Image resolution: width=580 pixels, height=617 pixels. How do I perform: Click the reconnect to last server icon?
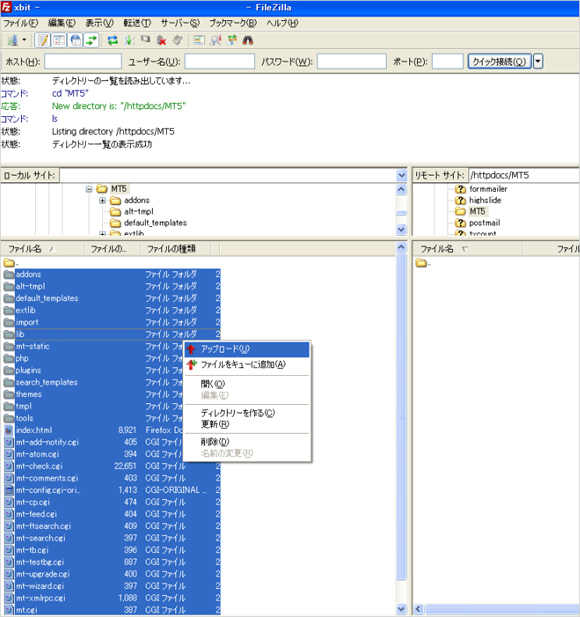point(177,40)
